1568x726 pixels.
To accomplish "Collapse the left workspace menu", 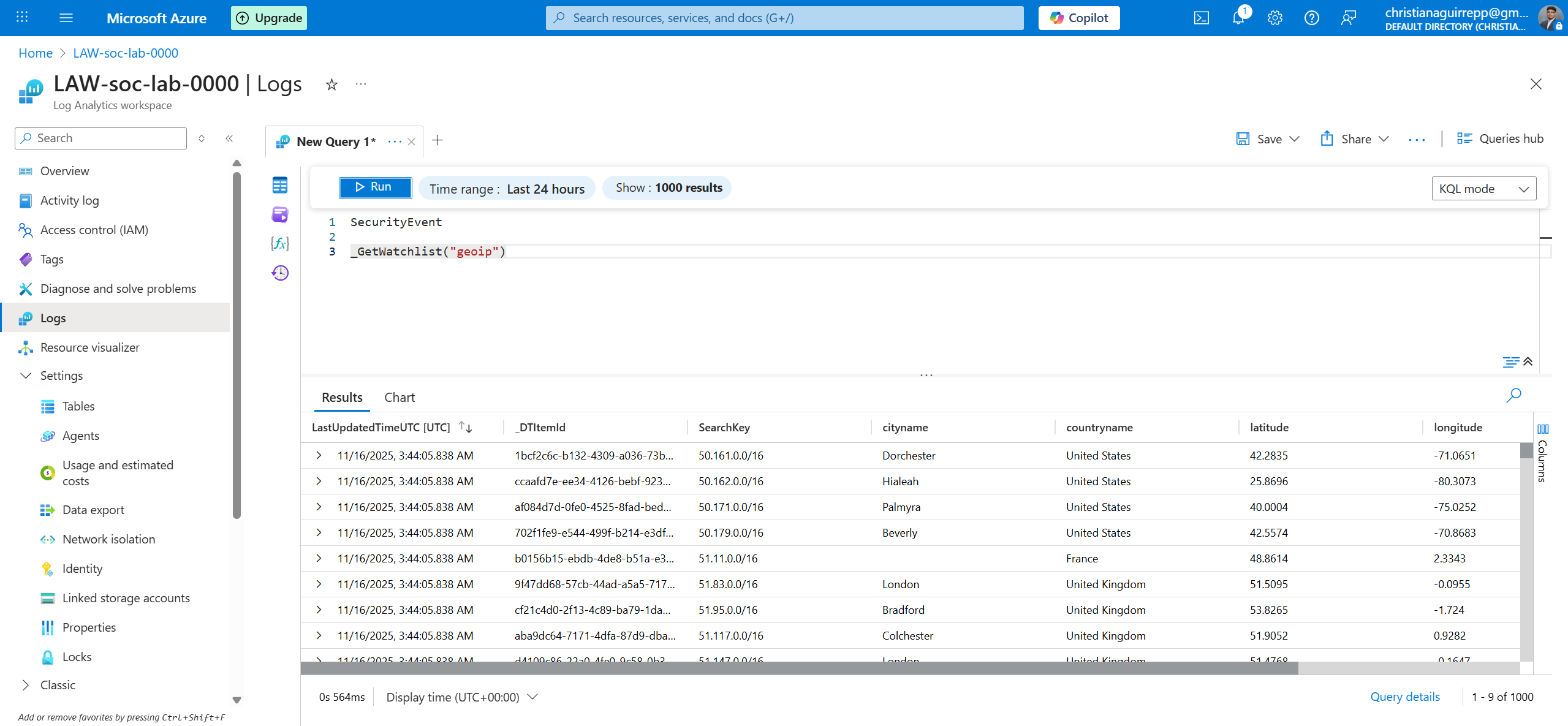I will point(229,138).
